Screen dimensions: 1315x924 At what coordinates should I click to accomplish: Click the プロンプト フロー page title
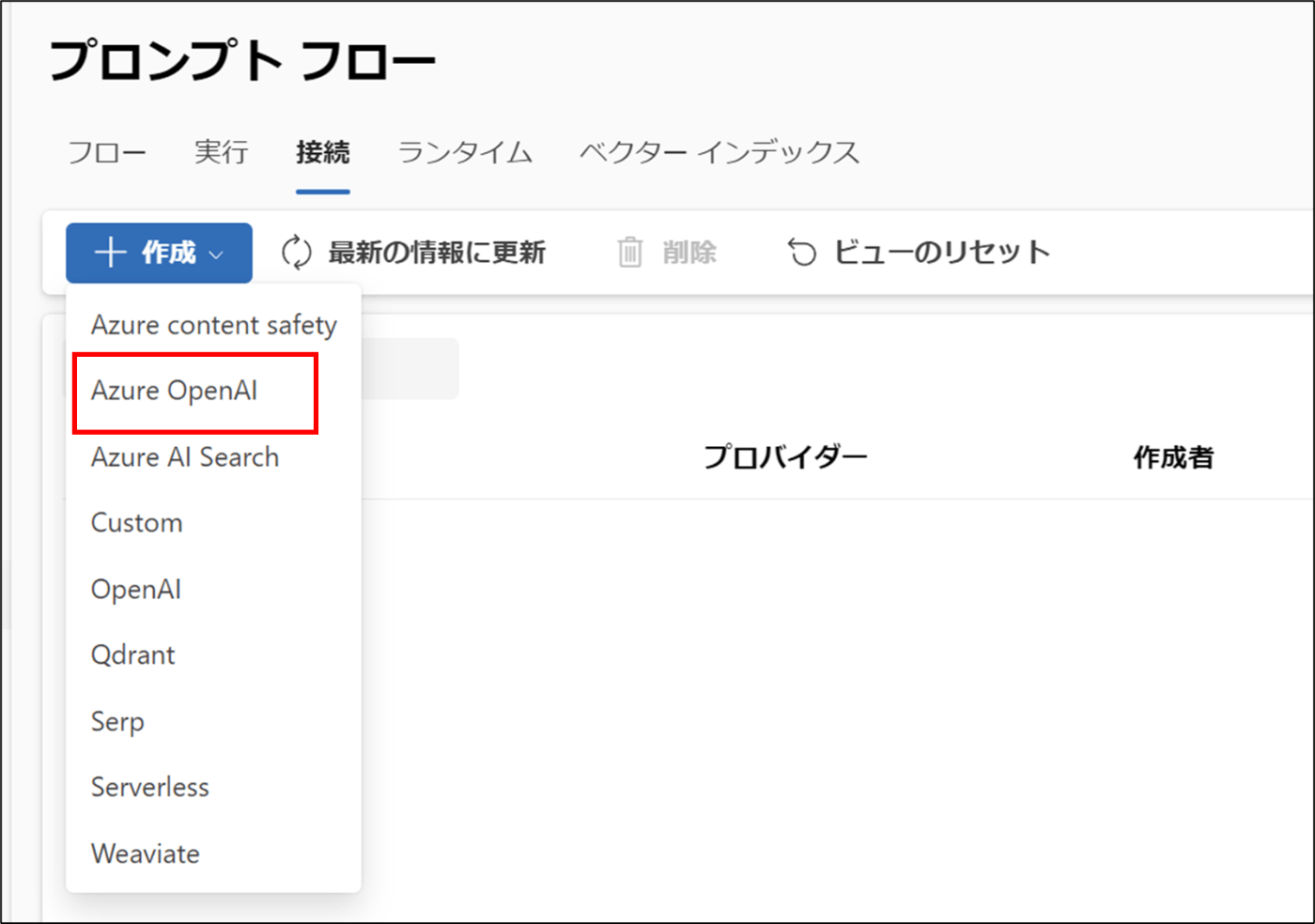click(242, 61)
